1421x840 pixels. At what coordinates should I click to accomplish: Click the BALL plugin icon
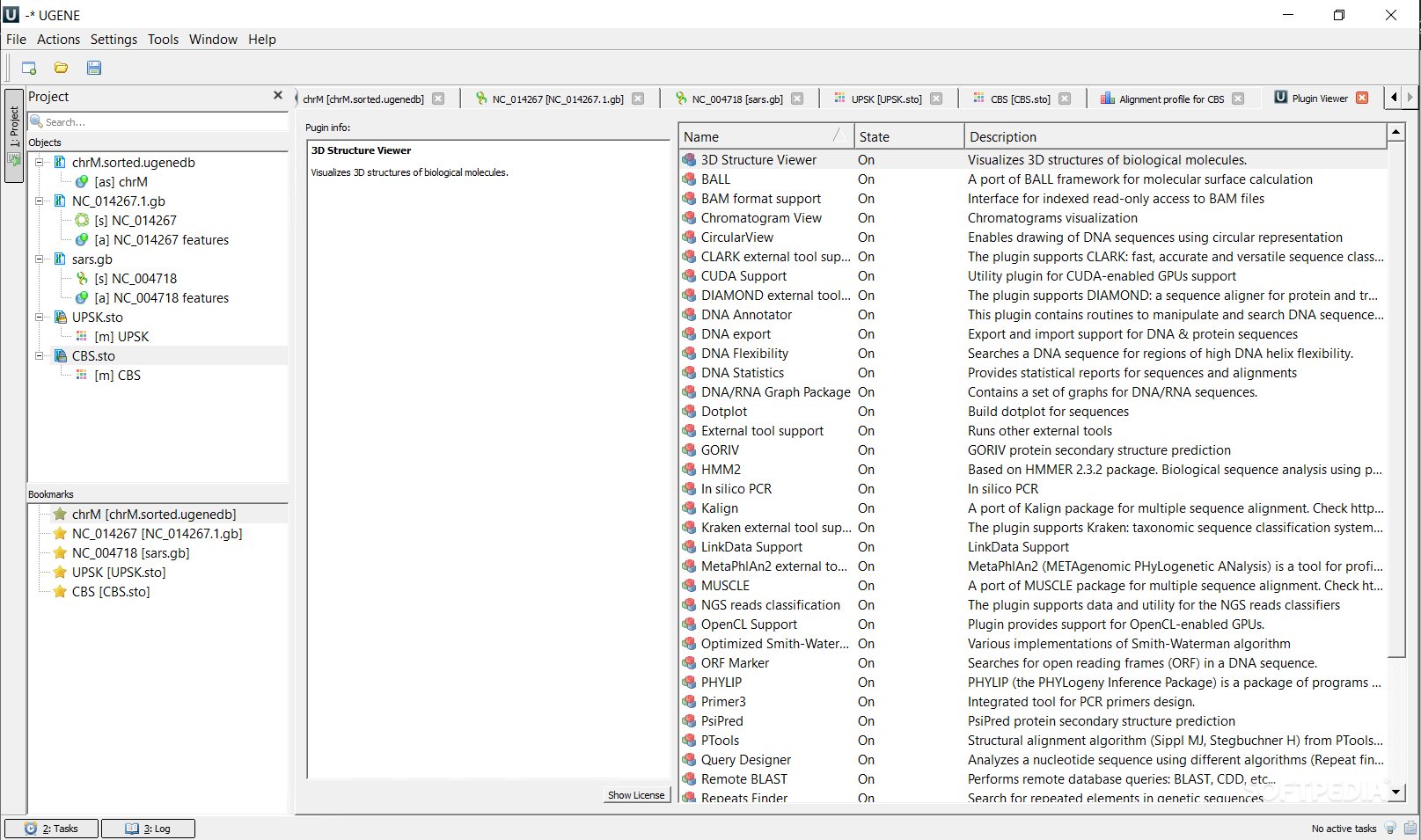pyautogui.click(x=690, y=179)
